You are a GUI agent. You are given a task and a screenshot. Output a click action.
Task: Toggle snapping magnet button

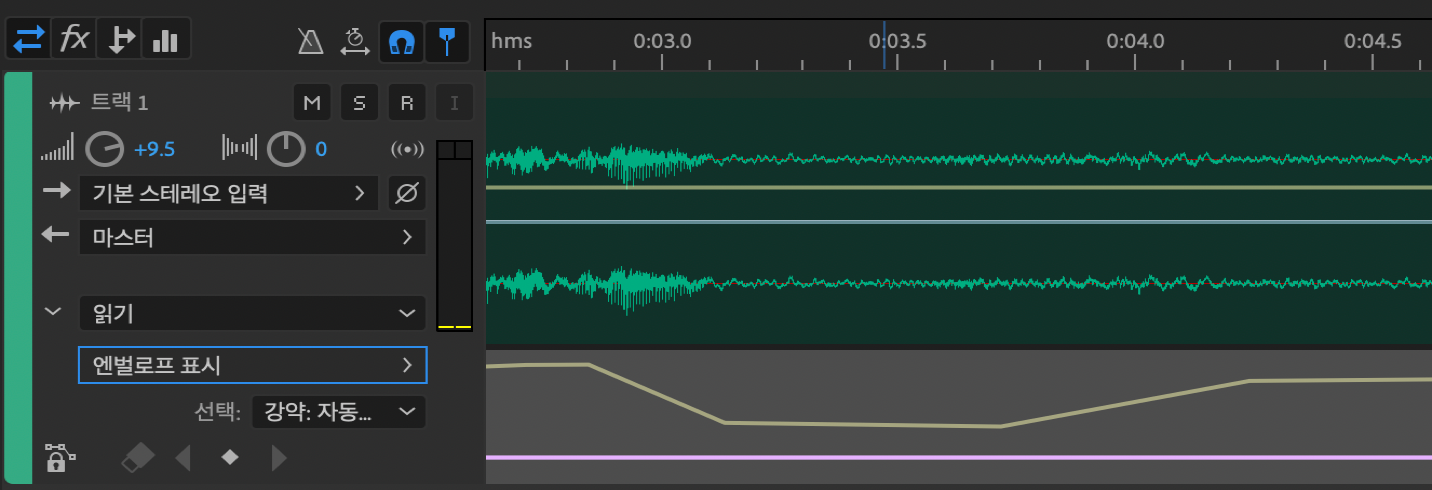coord(401,41)
